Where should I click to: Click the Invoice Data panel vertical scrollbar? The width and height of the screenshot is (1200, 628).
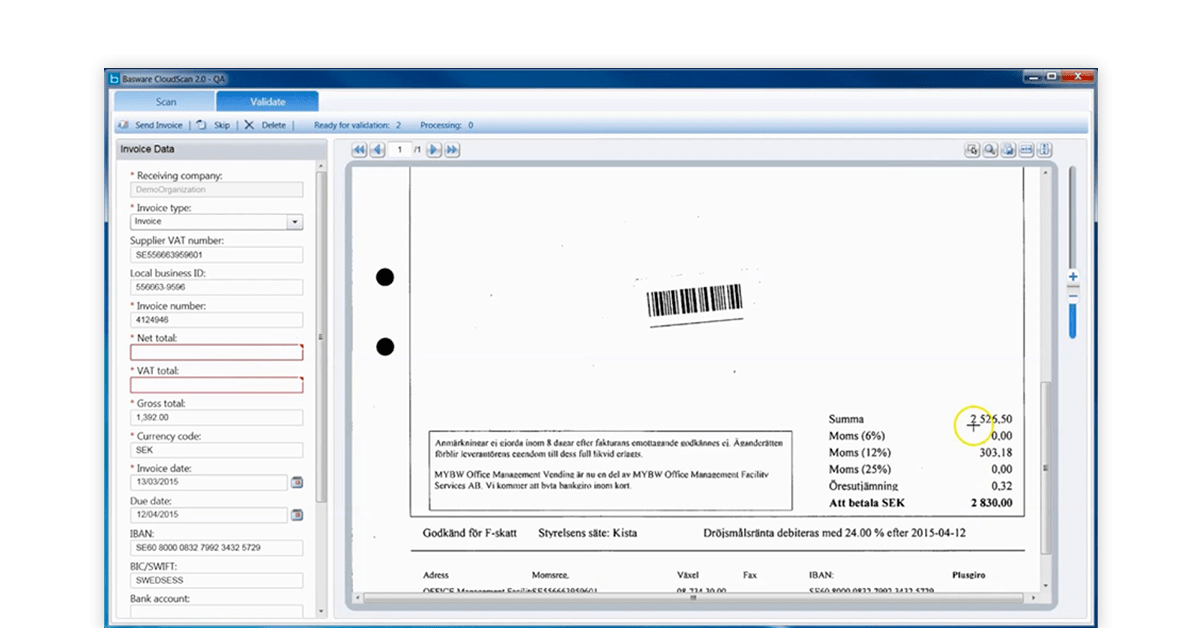coord(321,338)
